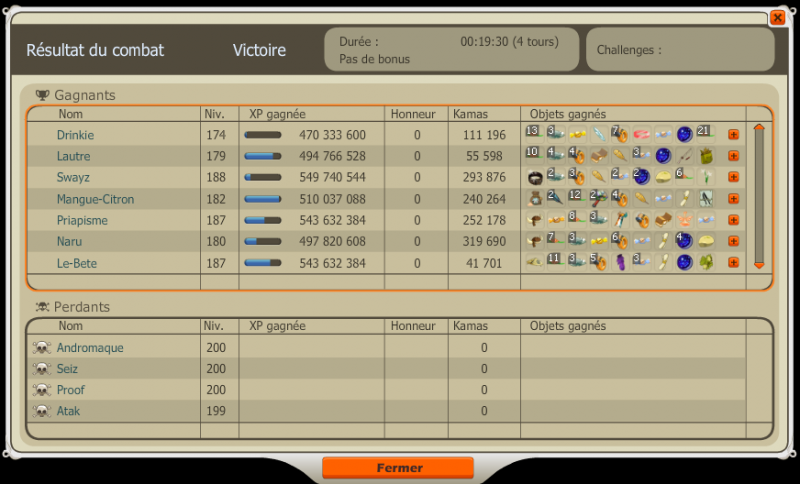Click the stack of 21 item in Drinkie's loot

pos(706,135)
